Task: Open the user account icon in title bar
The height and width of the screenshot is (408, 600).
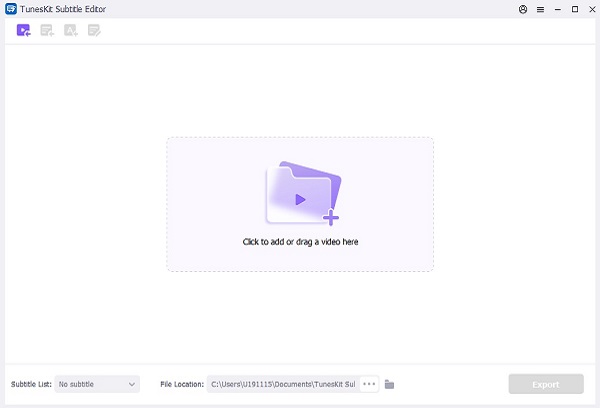Action: tap(523, 9)
